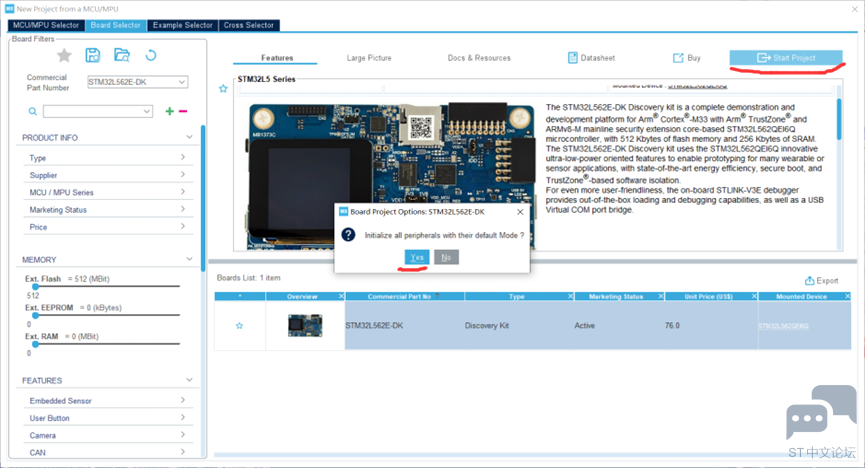Collapse the PRODUCT INFO section
This screenshot has width=865, height=468.
[x=189, y=137]
